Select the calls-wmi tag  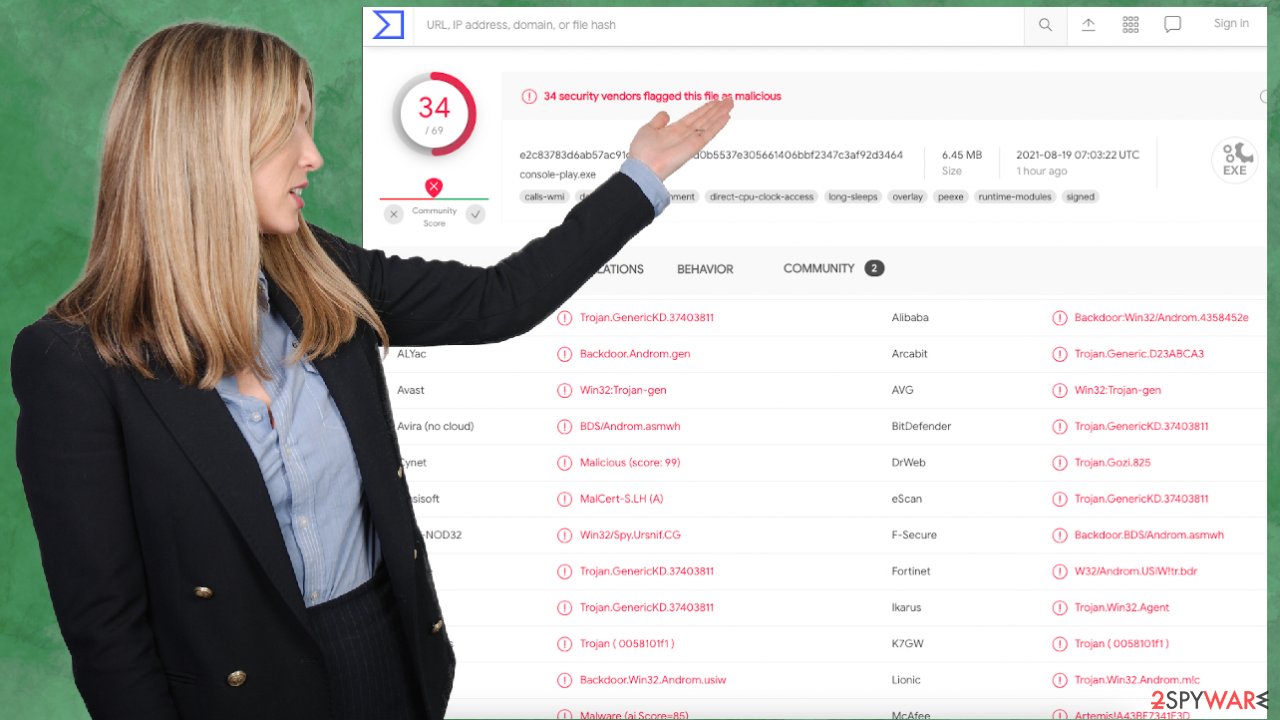[545, 197]
